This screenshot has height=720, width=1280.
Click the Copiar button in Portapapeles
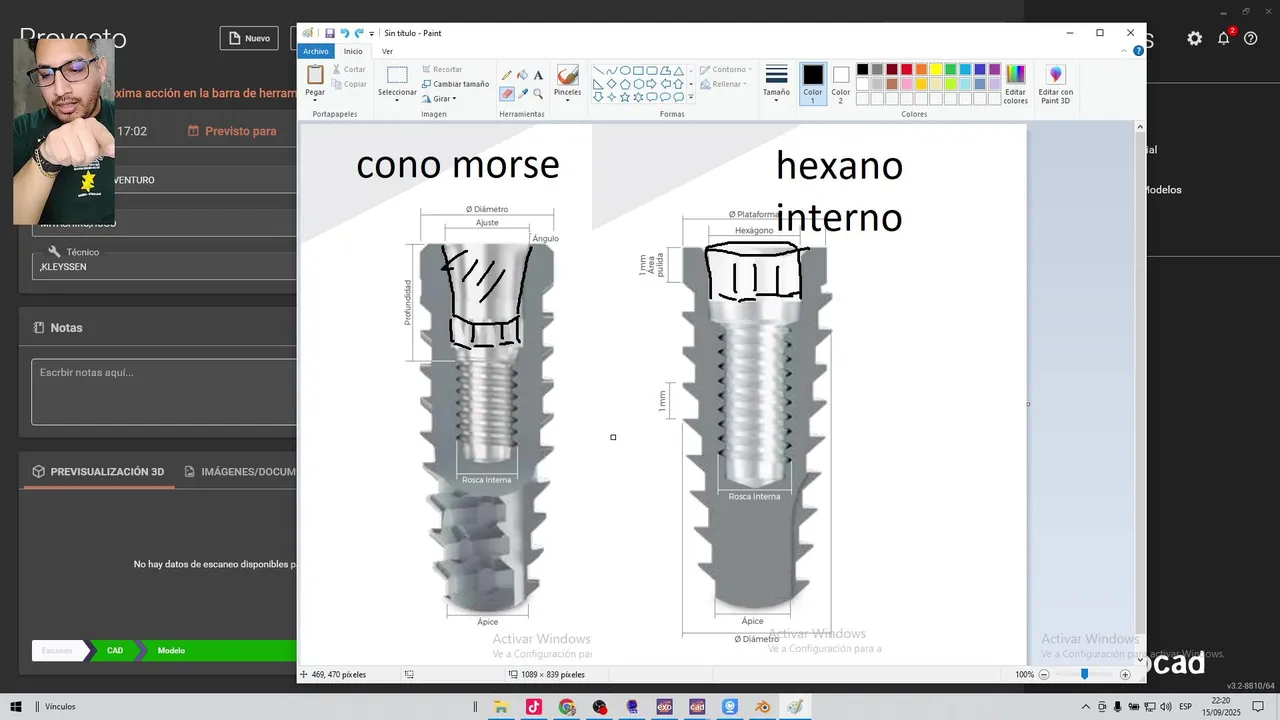click(348, 84)
